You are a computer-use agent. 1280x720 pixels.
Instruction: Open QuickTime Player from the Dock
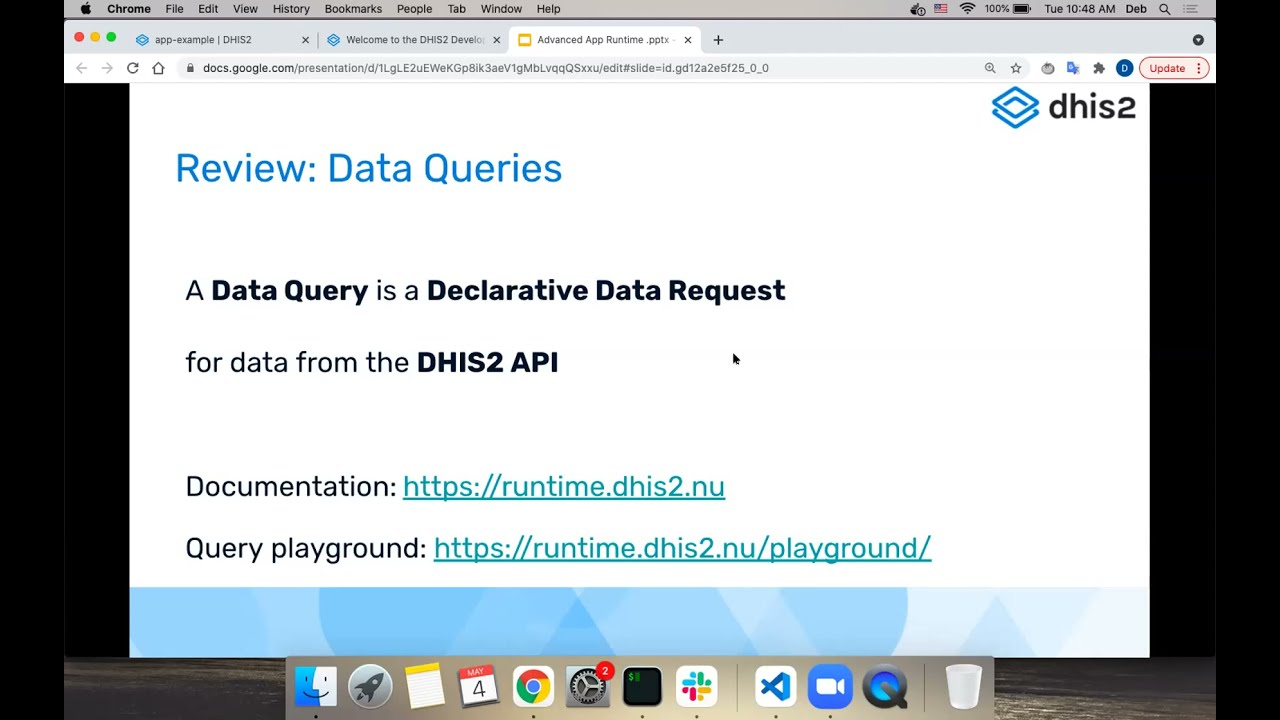click(x=885, y=687)
